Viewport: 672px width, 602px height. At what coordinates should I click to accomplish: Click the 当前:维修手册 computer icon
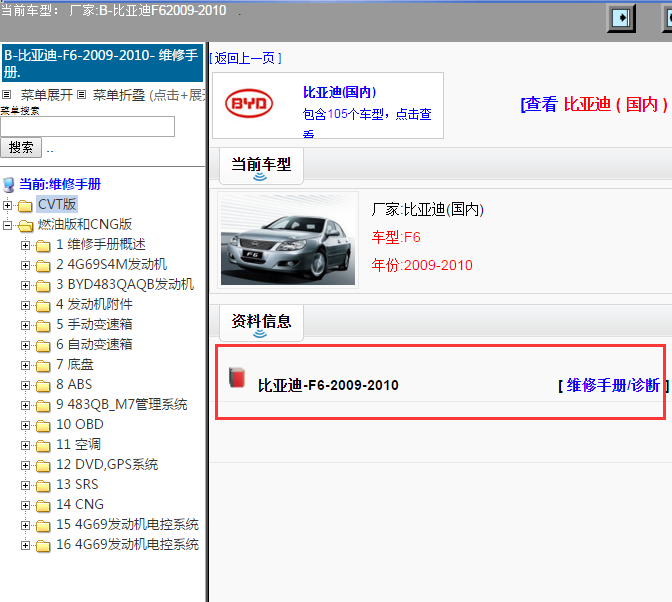point(9,185)
